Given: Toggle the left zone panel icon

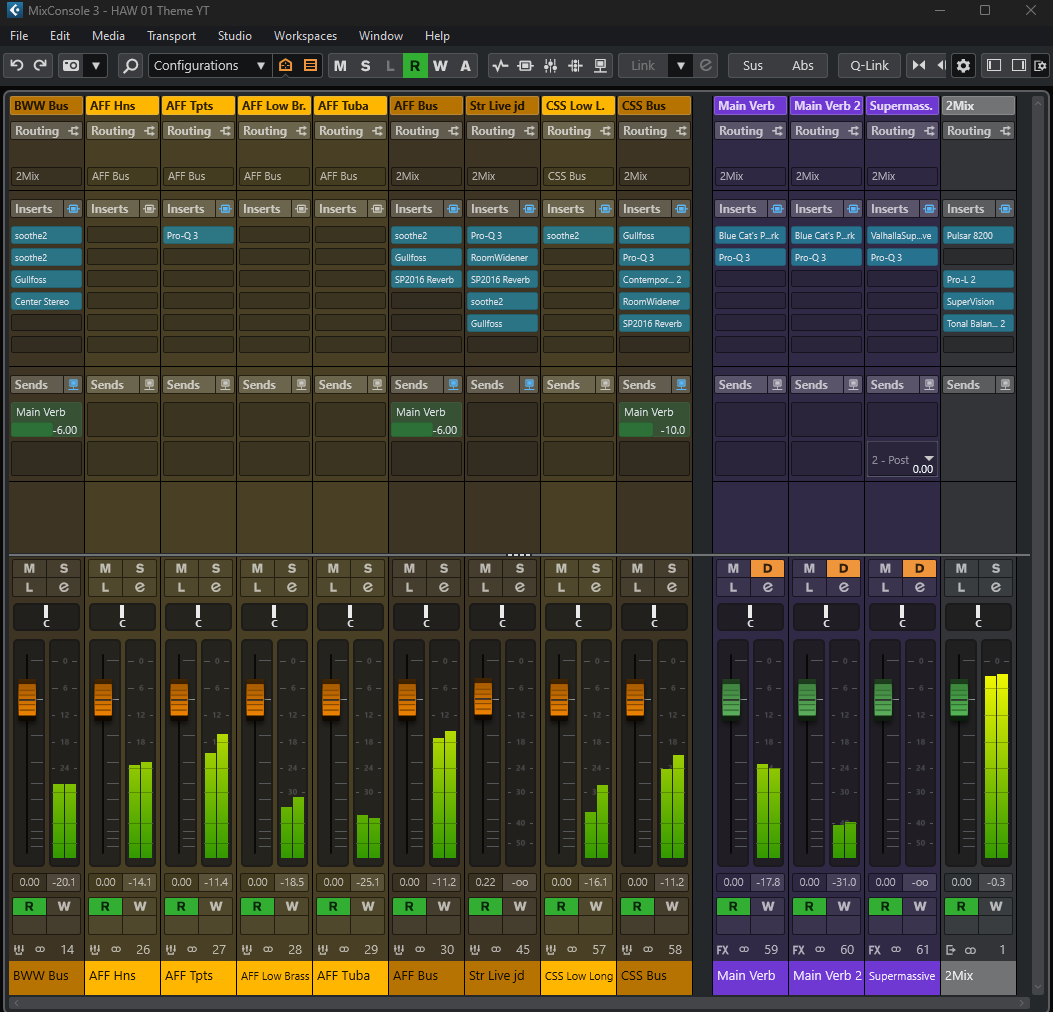Looking at the screenshot, I should coord(994,65).
